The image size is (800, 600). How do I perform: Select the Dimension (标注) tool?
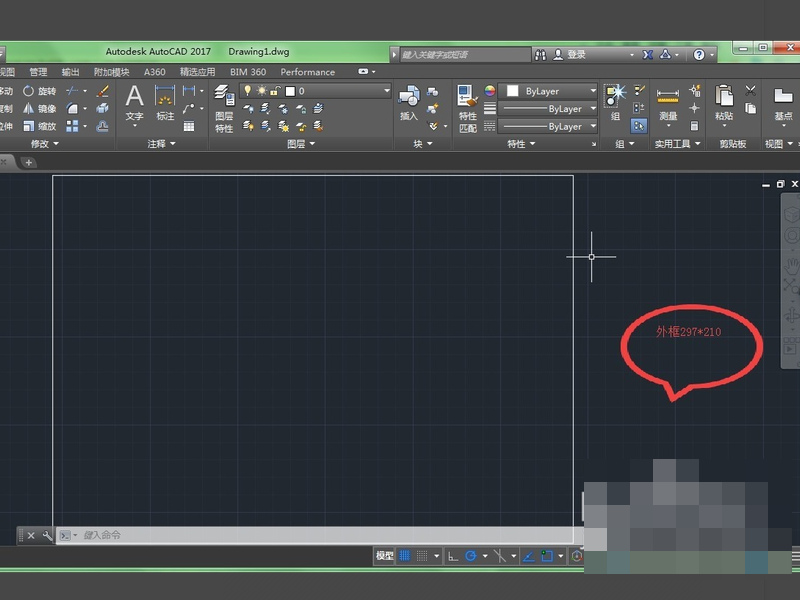coord(165,103)
